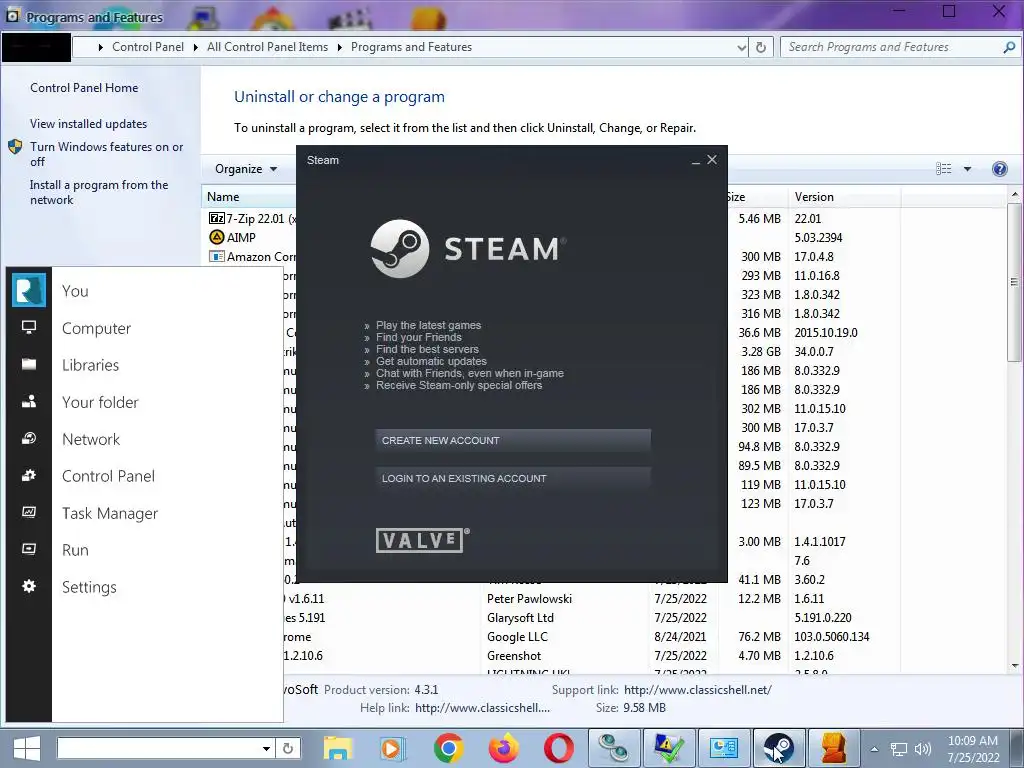Screen dimensions: 1024x768
Task: Click the Steam taskbar icon
Action: (778, 748)
